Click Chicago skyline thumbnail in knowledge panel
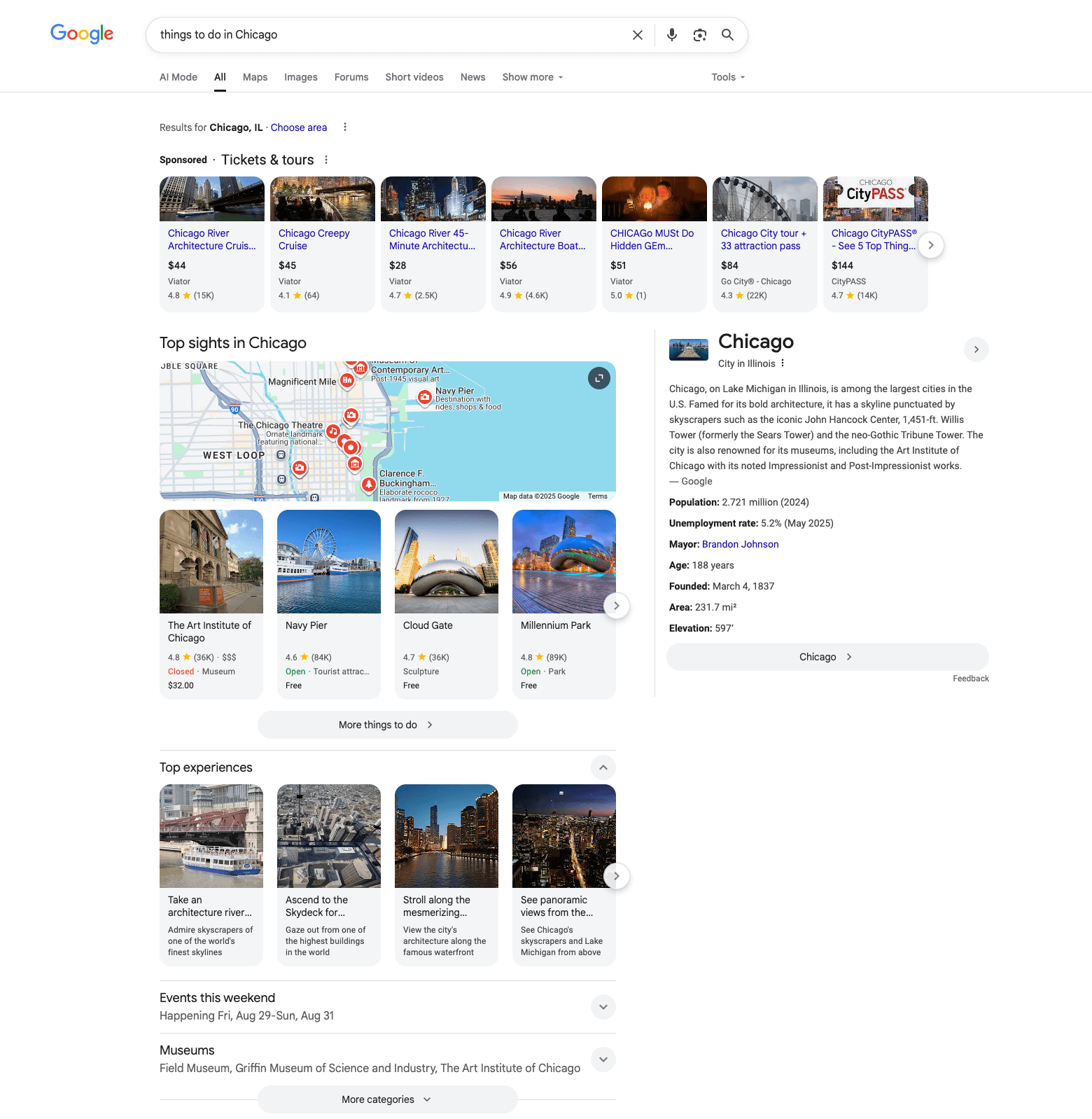The image size is (1092, 1119). (x=689, y=349)
